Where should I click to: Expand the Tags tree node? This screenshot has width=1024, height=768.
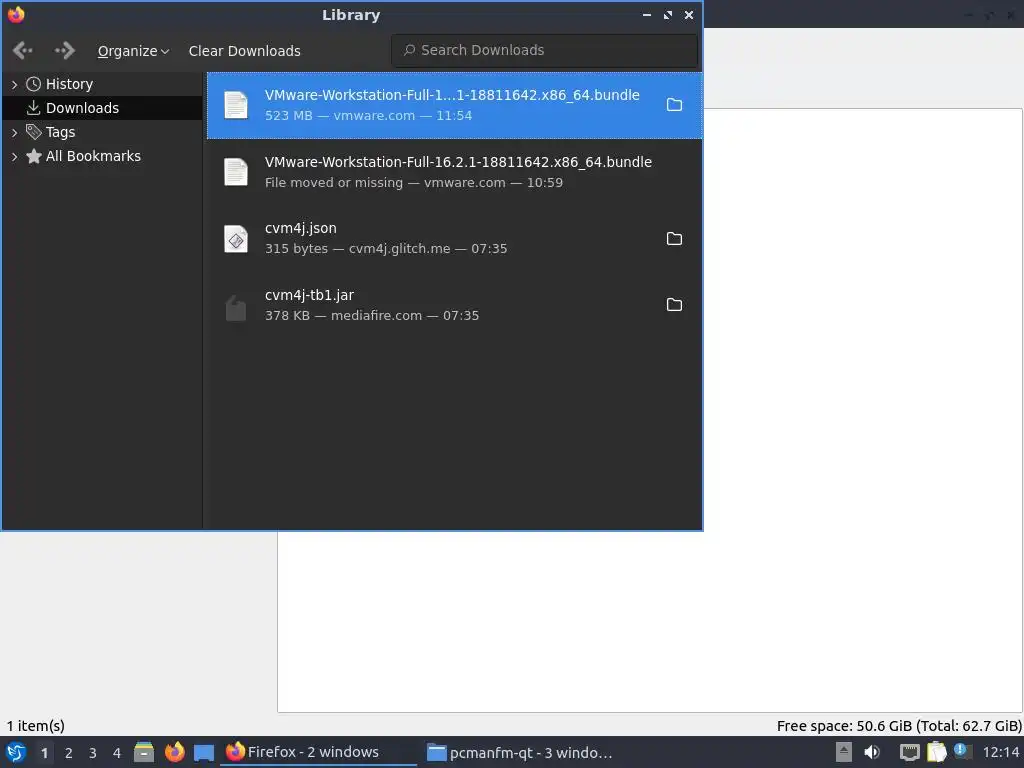coord(14,133)
